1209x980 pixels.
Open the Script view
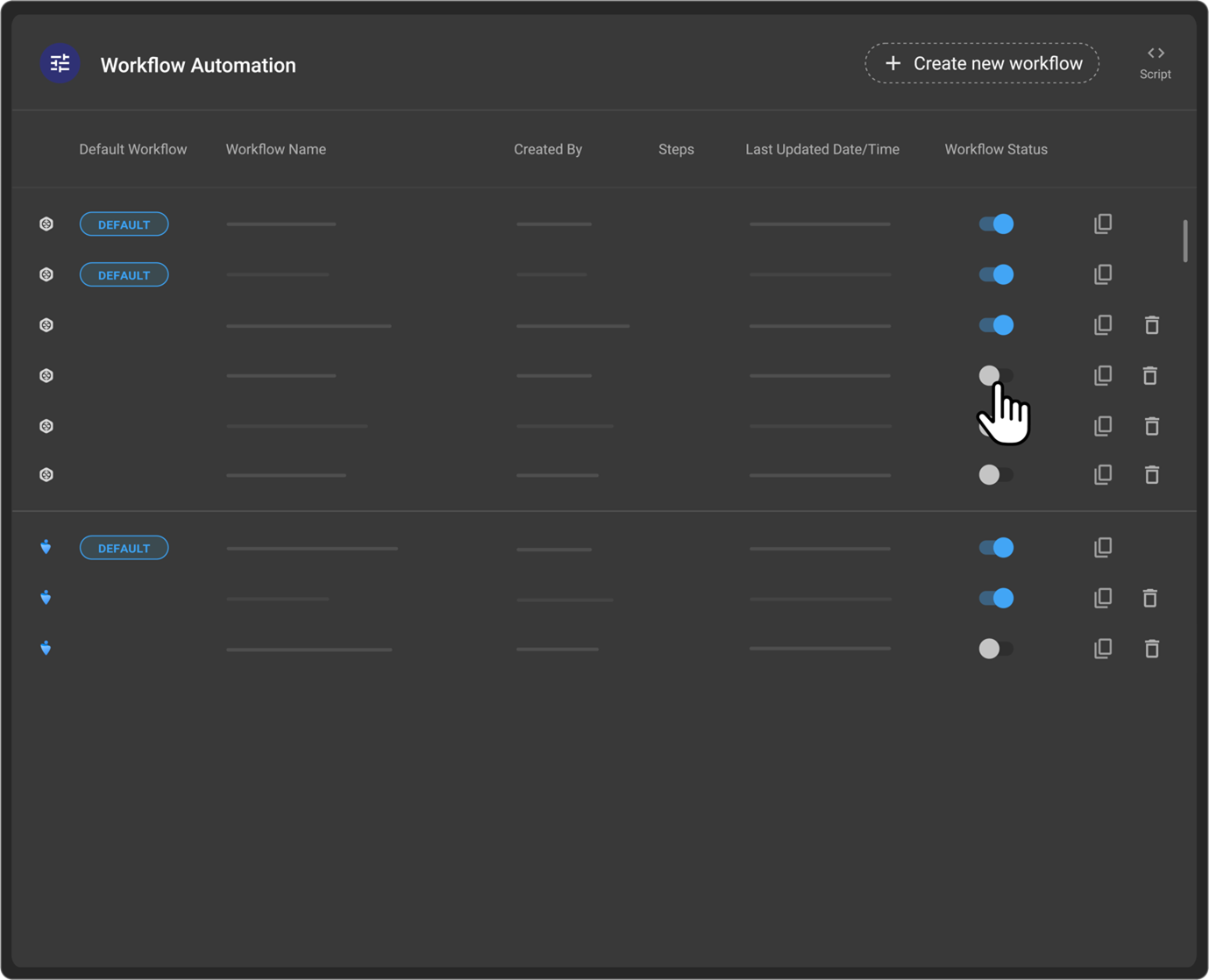coord(1155,62)
